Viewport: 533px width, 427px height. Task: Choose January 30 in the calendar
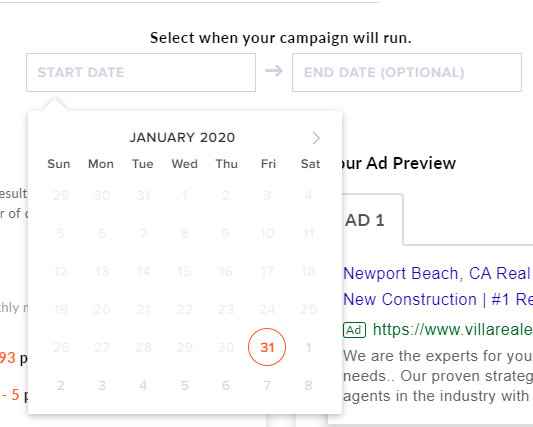226,347
